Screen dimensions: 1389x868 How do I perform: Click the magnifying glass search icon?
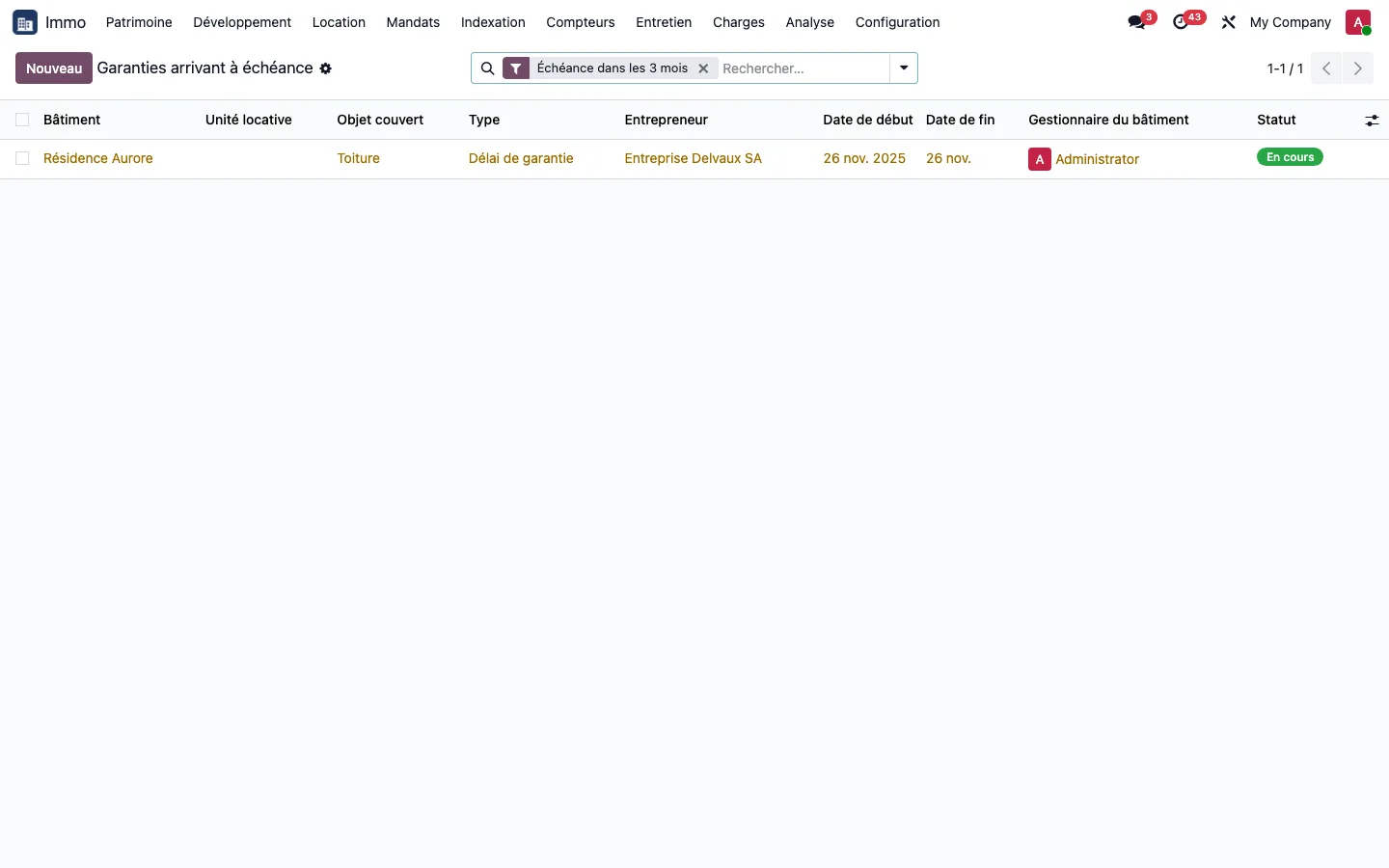[x=487, y=68]
